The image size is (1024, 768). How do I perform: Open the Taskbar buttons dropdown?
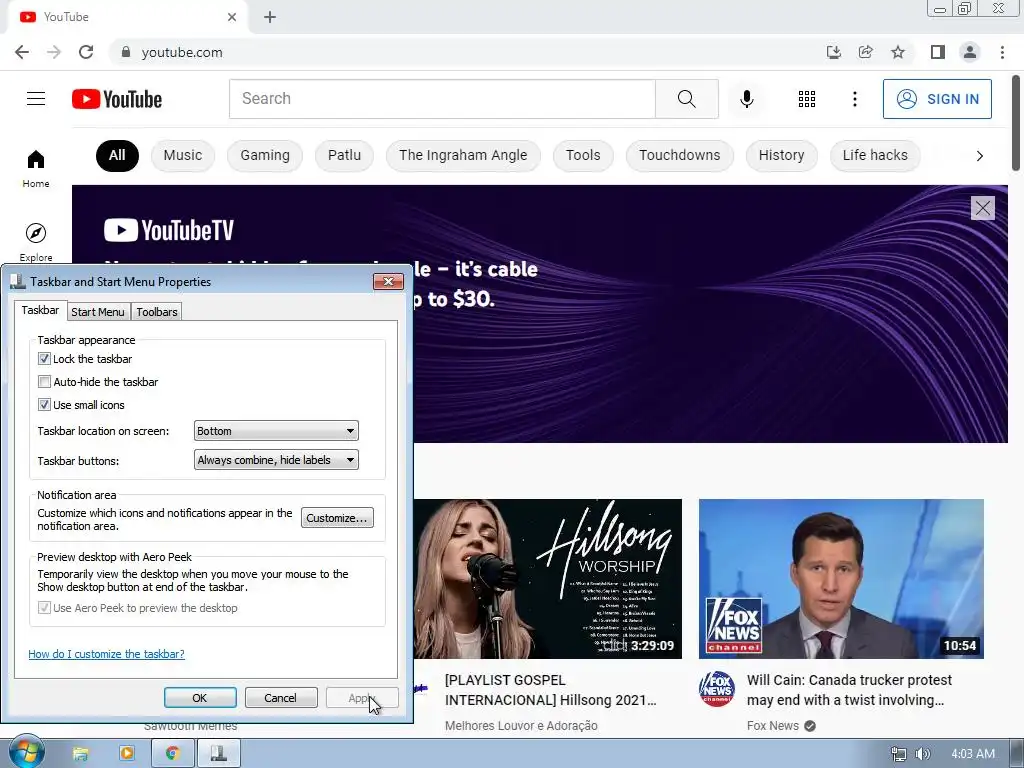tap(276, 460)
